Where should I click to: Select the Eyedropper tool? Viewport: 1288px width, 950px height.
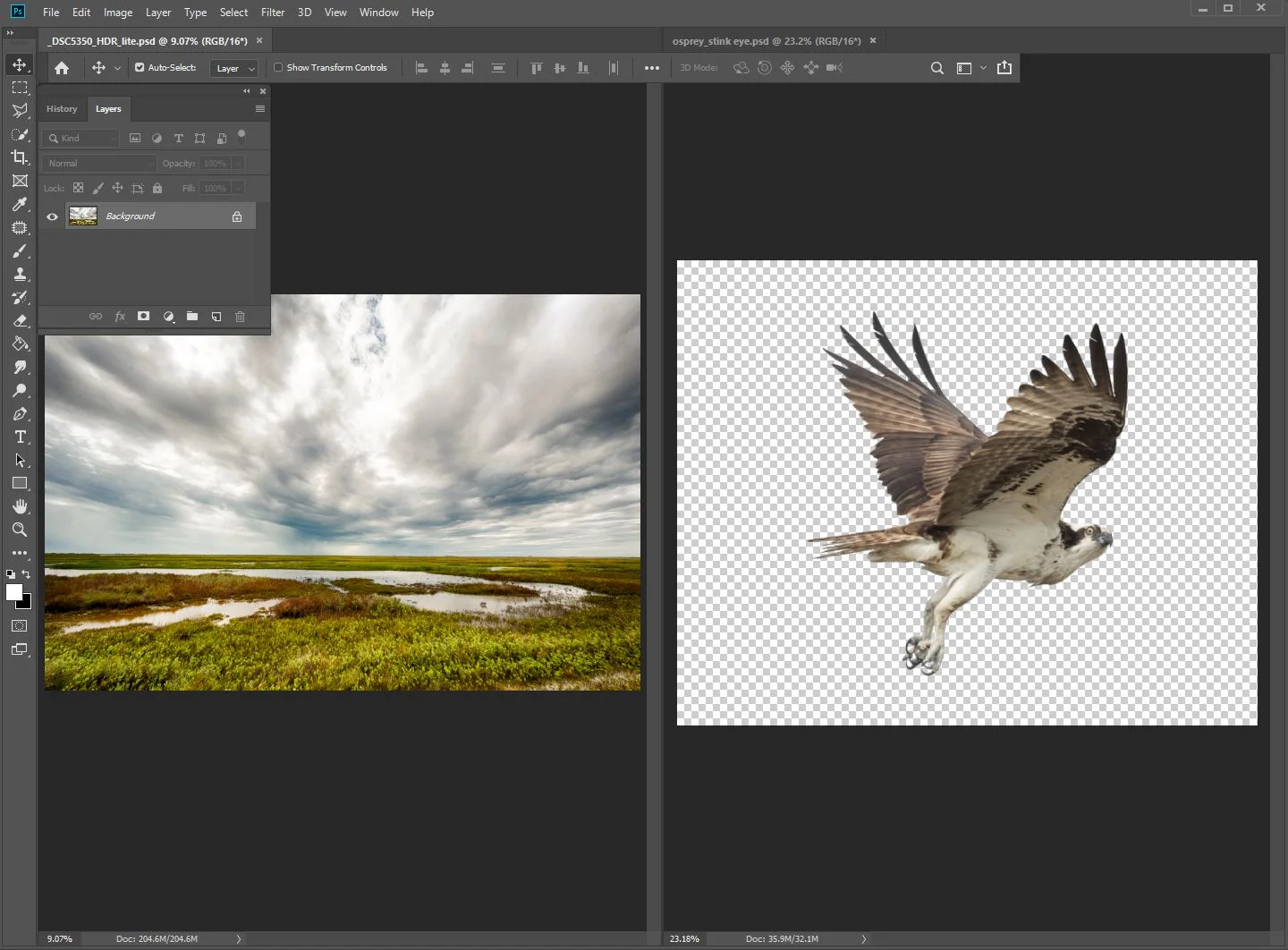[x=20, y=204]
